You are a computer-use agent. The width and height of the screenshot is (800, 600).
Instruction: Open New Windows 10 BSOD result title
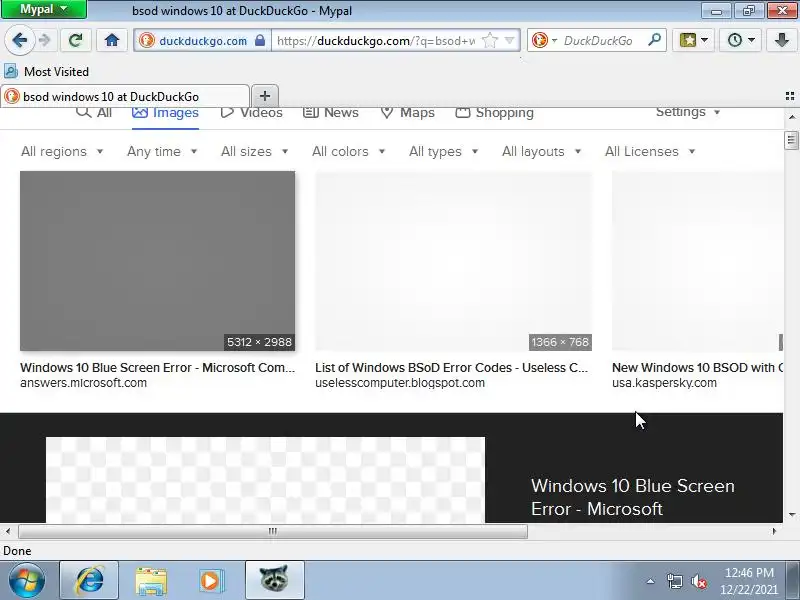[x=697, y=368]
